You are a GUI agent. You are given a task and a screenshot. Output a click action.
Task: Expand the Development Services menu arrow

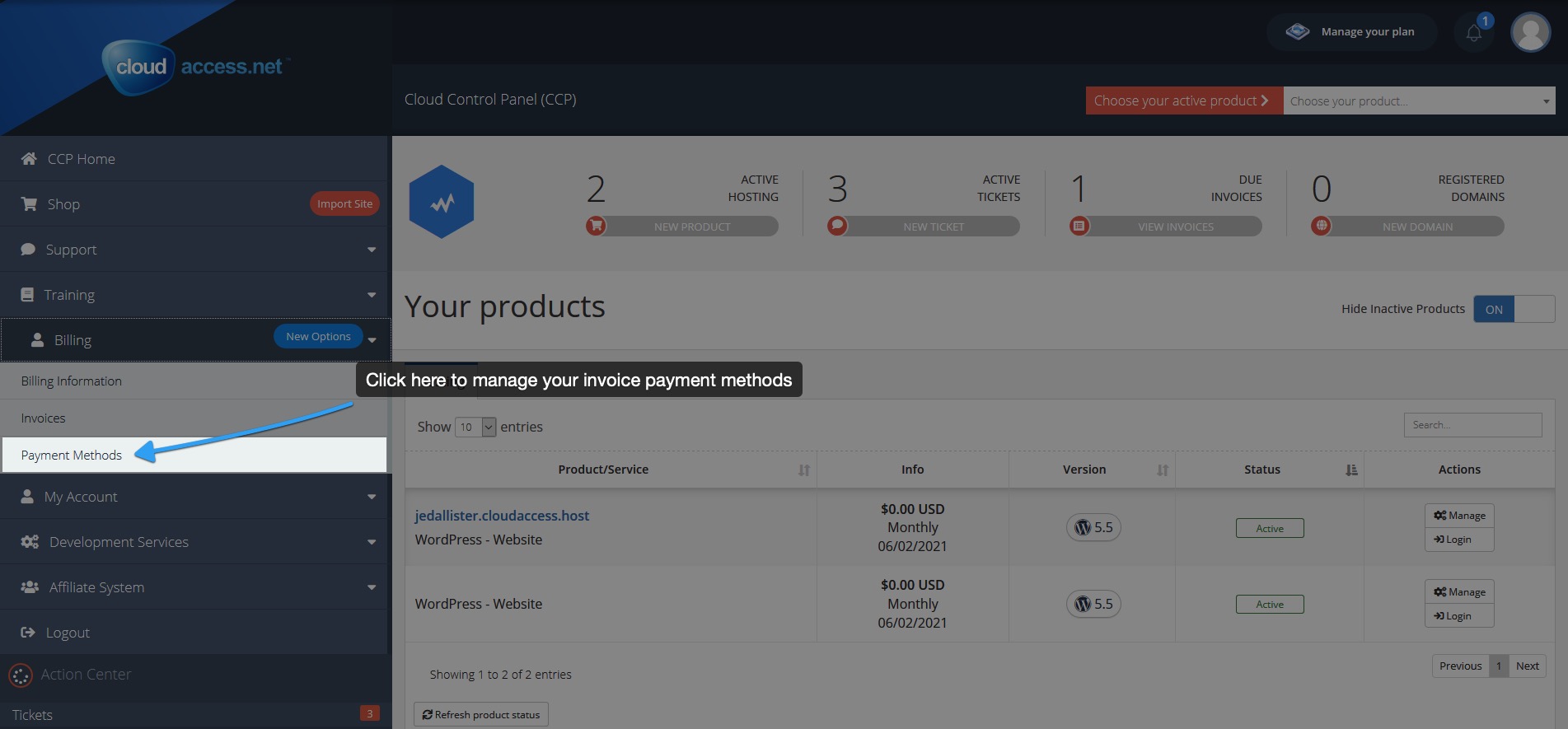pos(372,542)
